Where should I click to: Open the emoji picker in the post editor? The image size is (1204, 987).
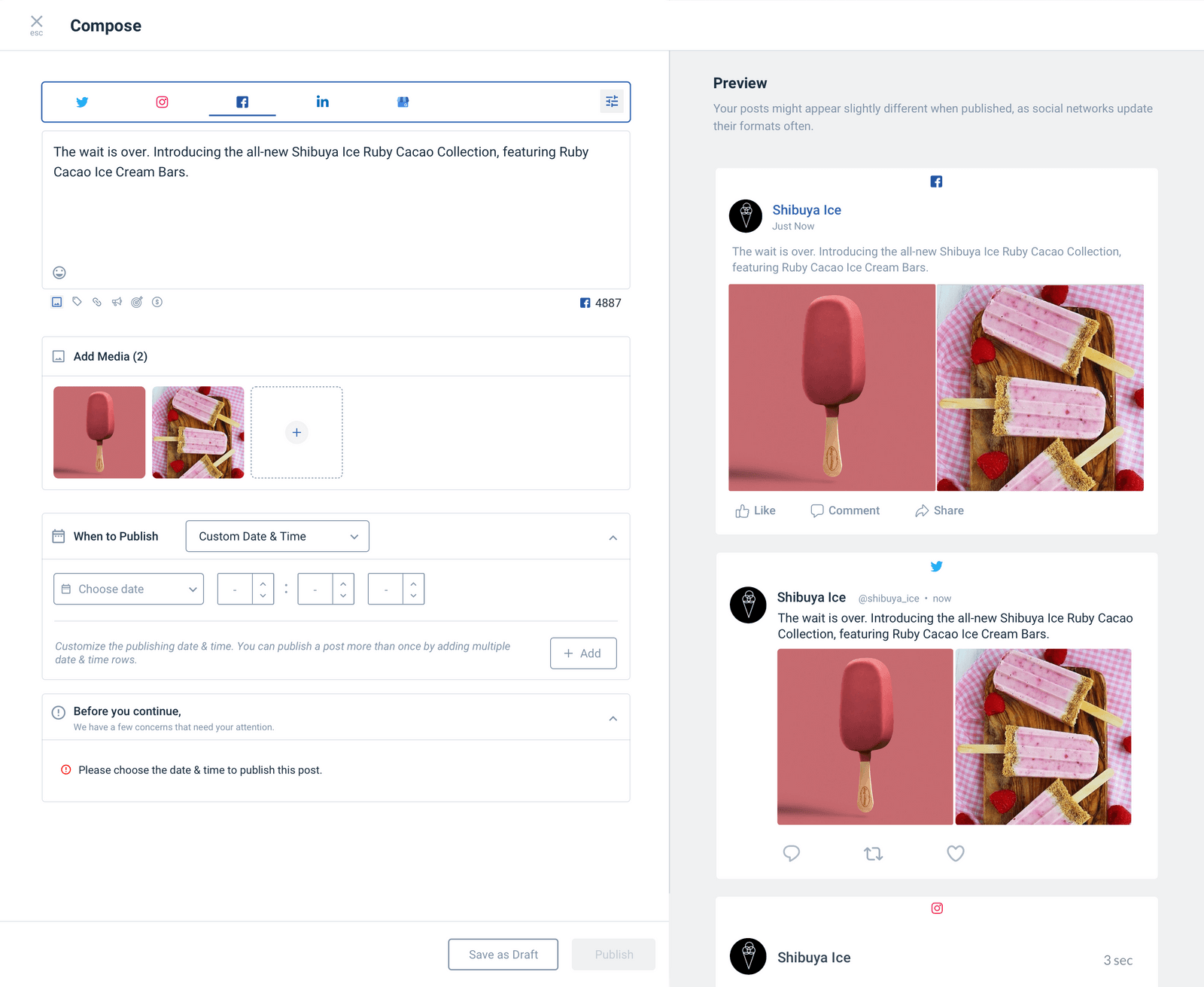click(59, 273)
